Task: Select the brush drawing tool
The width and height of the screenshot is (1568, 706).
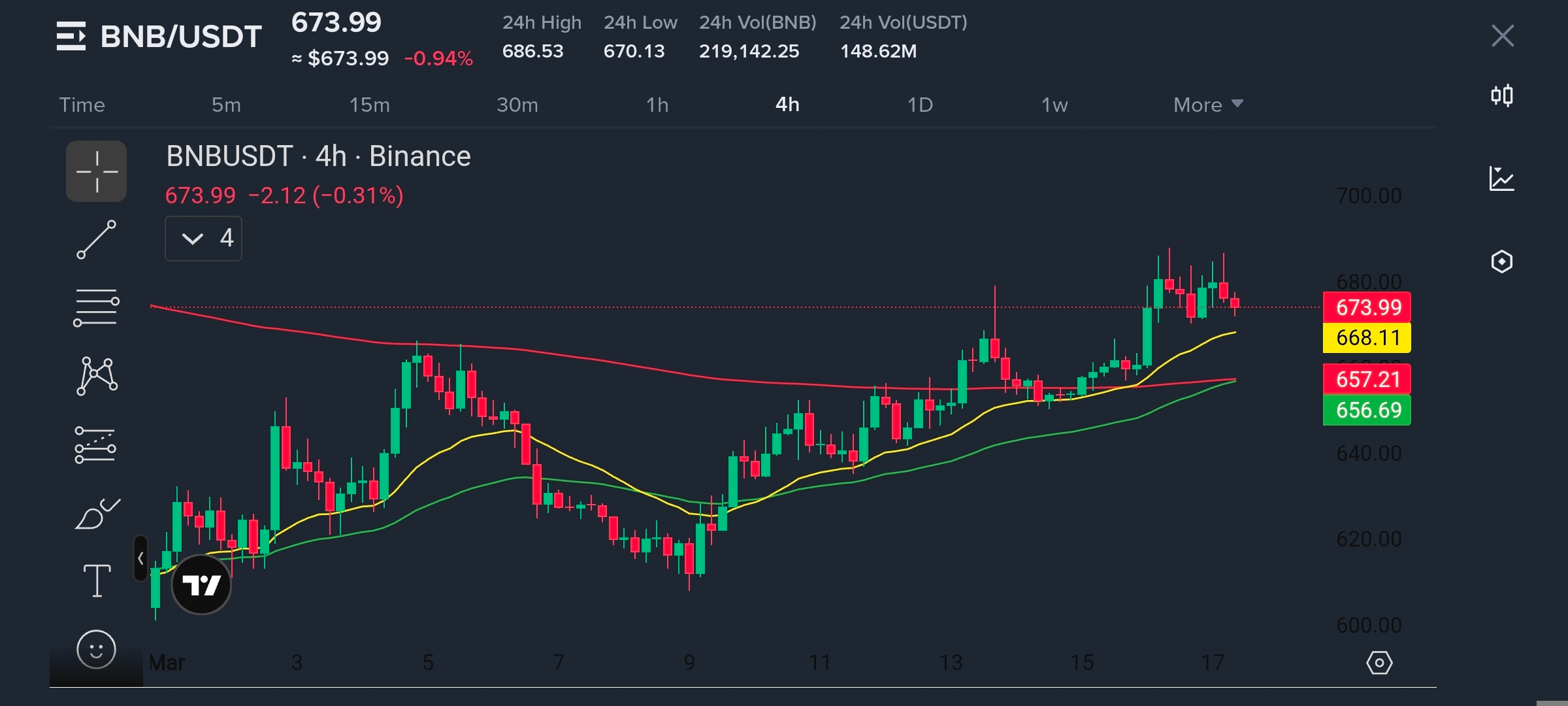Action: pyautogui.click(x=97, y=514)
